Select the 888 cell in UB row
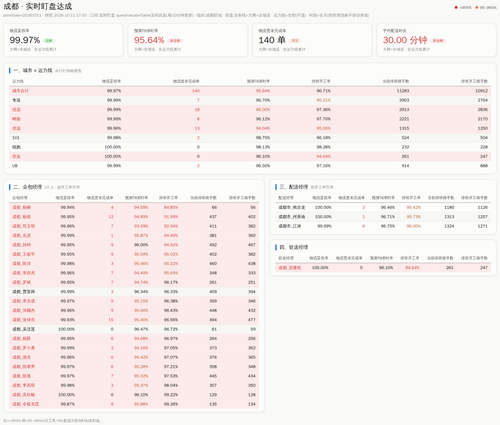Screen dimensions: 500x425 (484, 166)
